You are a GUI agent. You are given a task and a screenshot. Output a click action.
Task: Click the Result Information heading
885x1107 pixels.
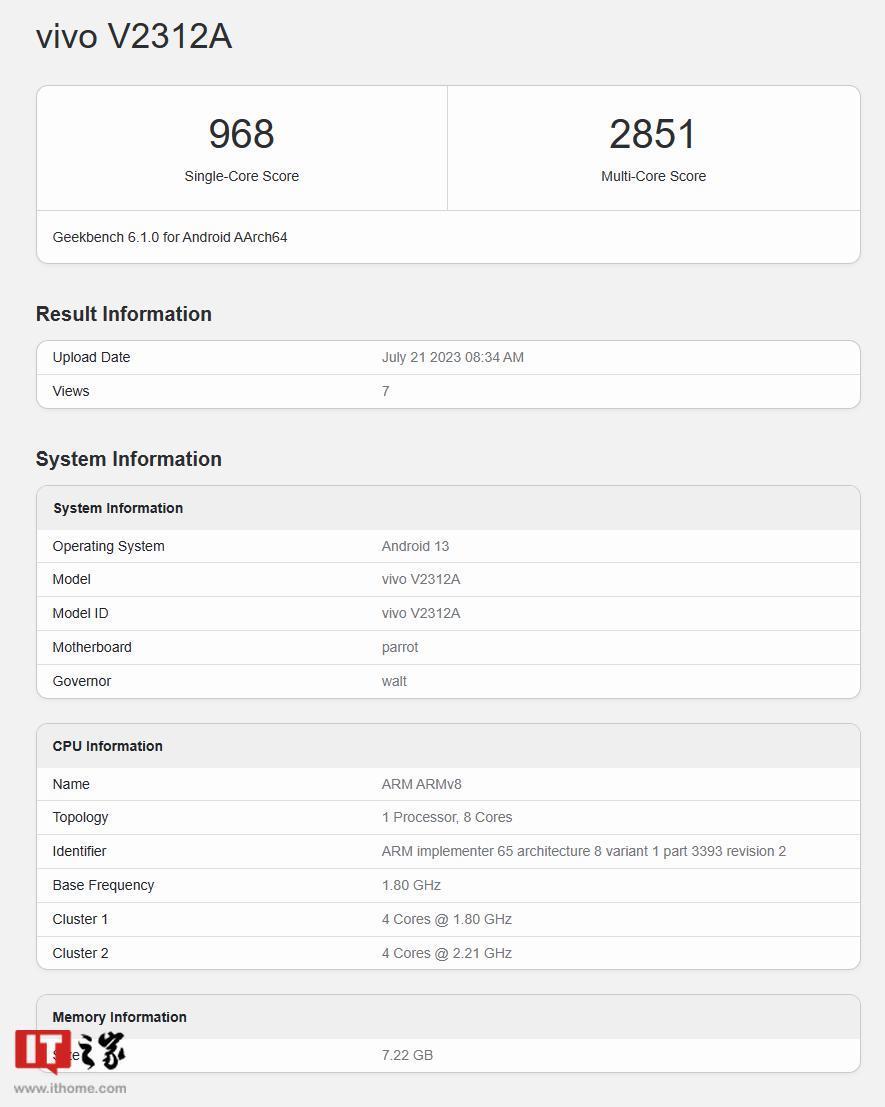coord(124,313)
